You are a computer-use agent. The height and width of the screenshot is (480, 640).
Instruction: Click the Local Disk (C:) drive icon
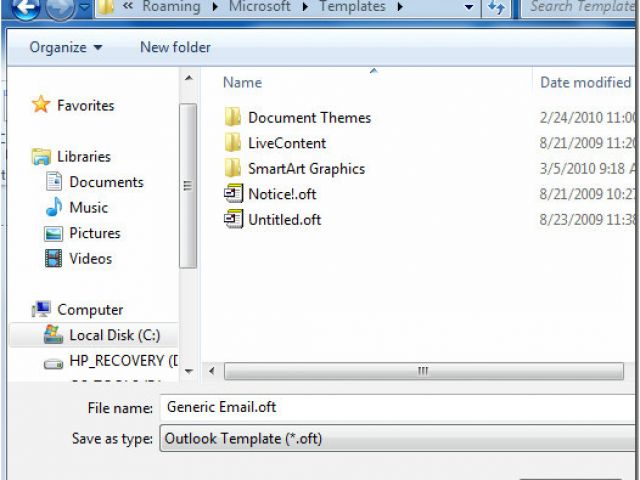coord(53,335)
